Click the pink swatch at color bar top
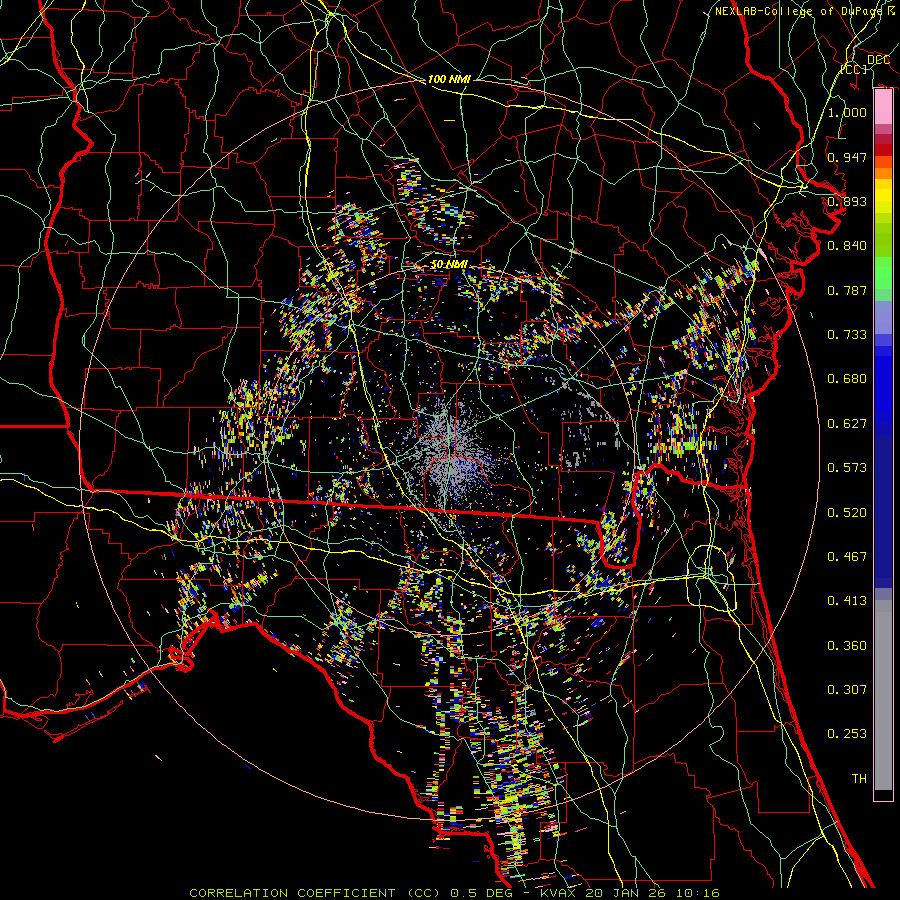The image size is (900, 900). (883, 105)
